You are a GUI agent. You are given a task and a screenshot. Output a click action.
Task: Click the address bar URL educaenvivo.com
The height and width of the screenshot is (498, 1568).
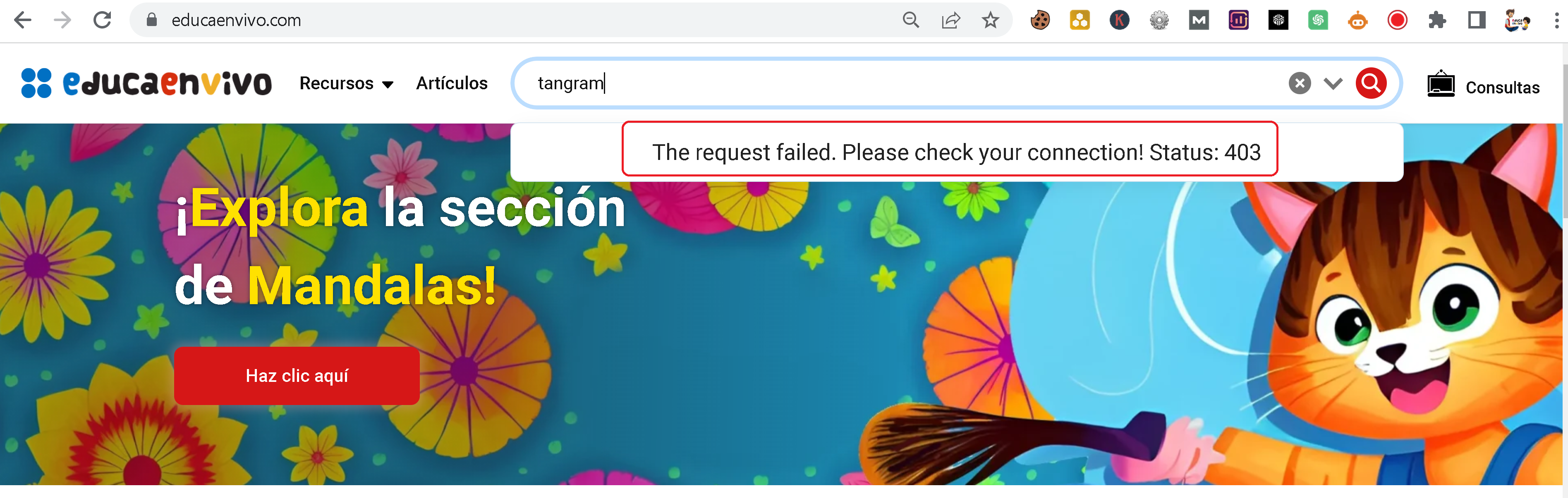[236, 20]
